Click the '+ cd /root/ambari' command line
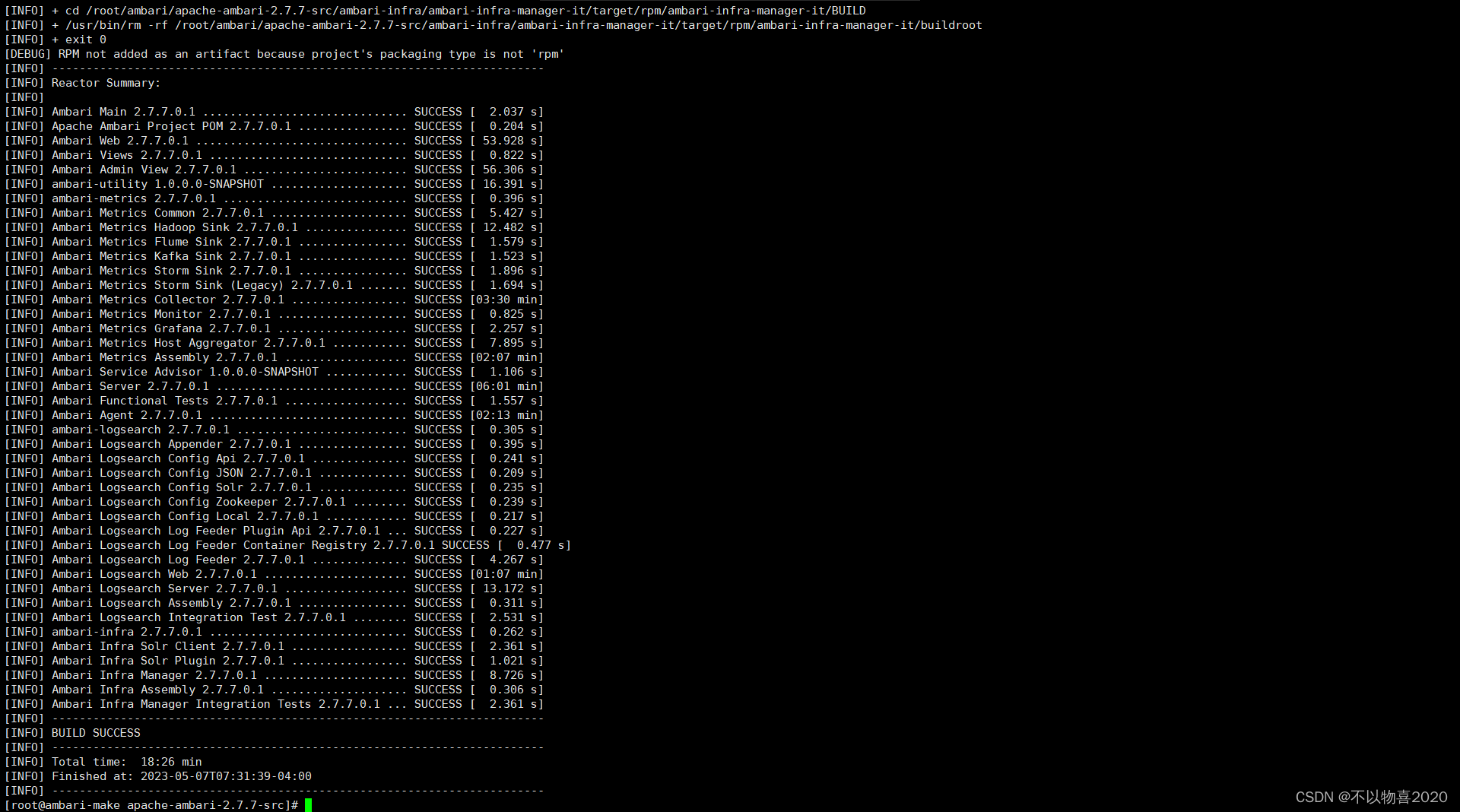Viewport: 1460px width, 812px height. click(x=436, y=11)
